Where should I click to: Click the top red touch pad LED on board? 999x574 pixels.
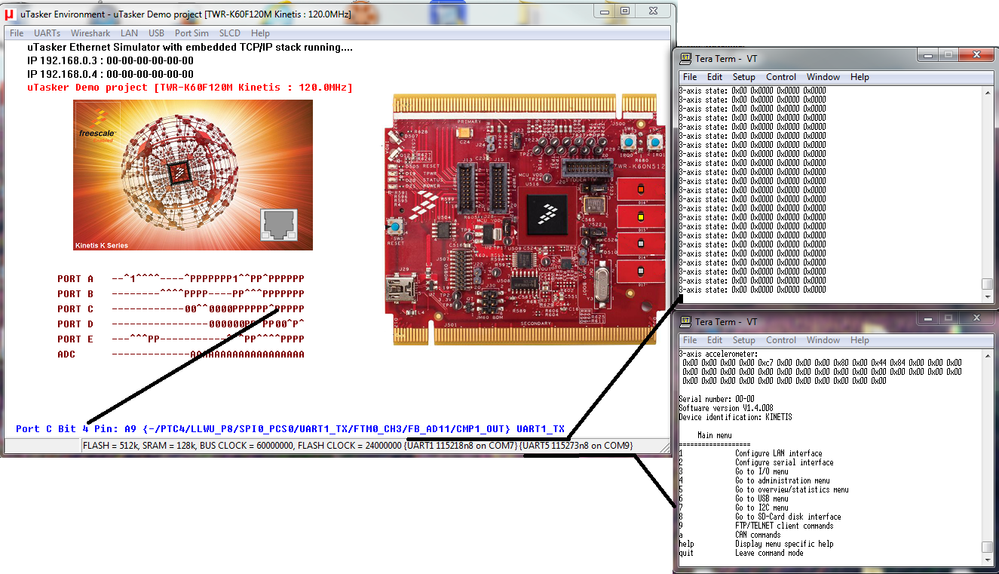pos(641,189)
